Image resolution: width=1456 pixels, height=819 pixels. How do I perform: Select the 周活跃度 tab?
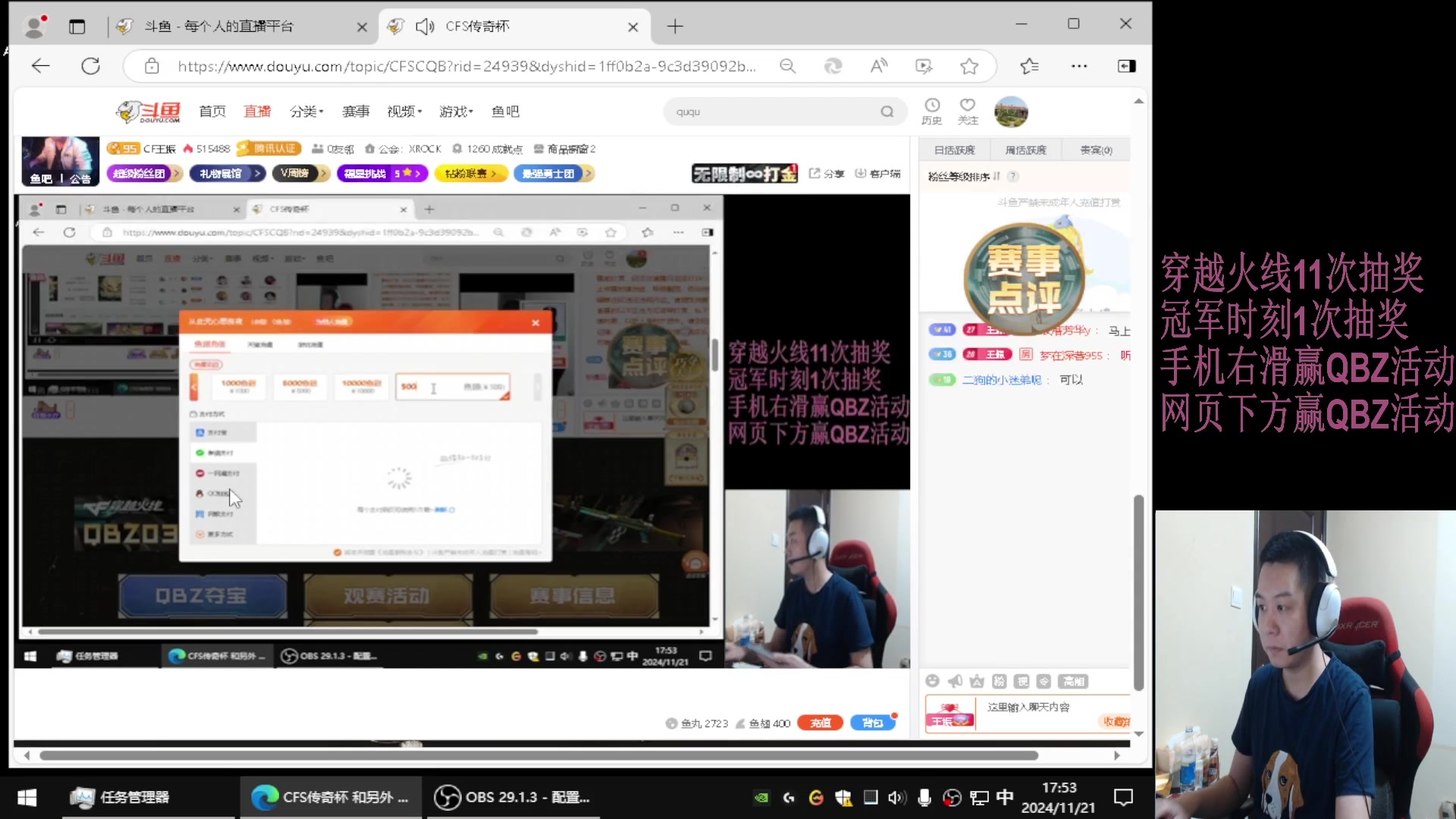click(x=1025, y=150)
